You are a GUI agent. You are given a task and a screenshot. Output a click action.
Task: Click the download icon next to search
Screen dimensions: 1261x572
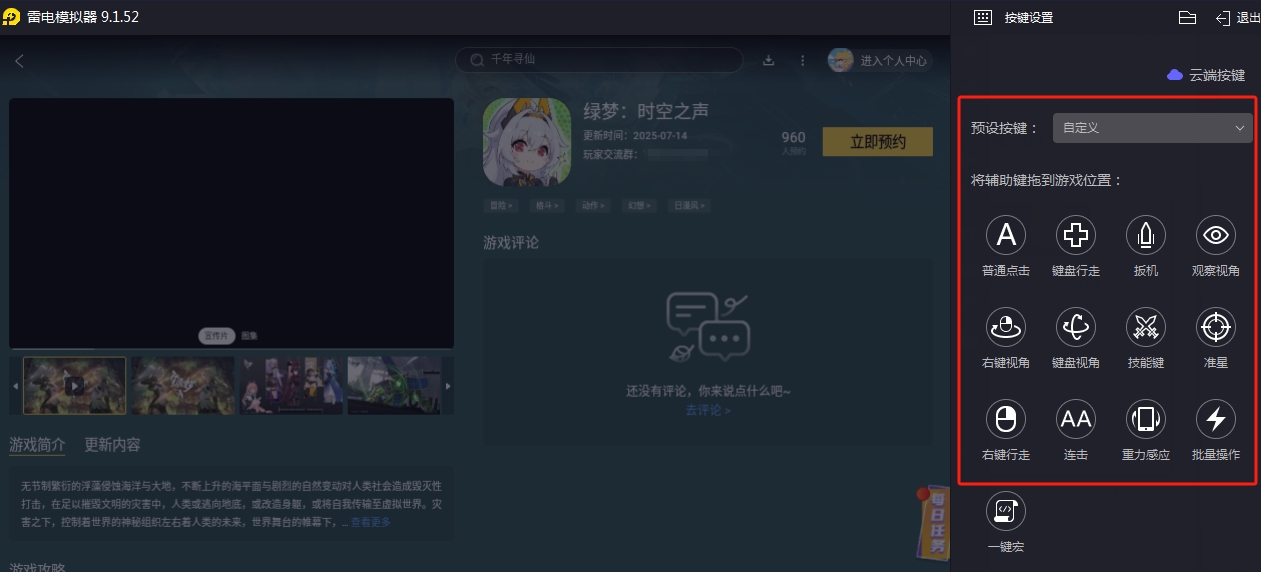[x=769, y=60]
